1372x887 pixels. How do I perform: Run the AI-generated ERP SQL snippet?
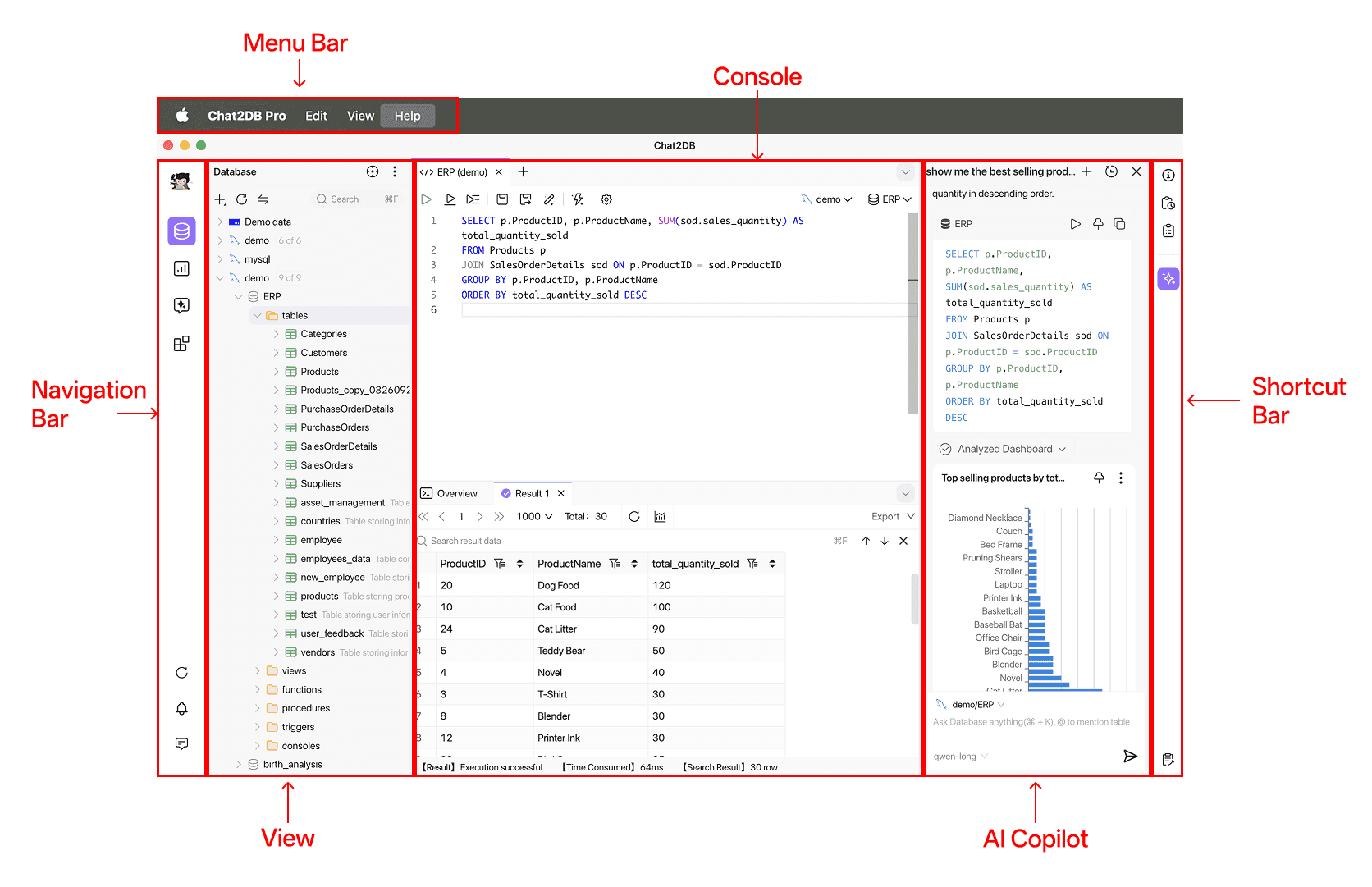point(1076,224)
